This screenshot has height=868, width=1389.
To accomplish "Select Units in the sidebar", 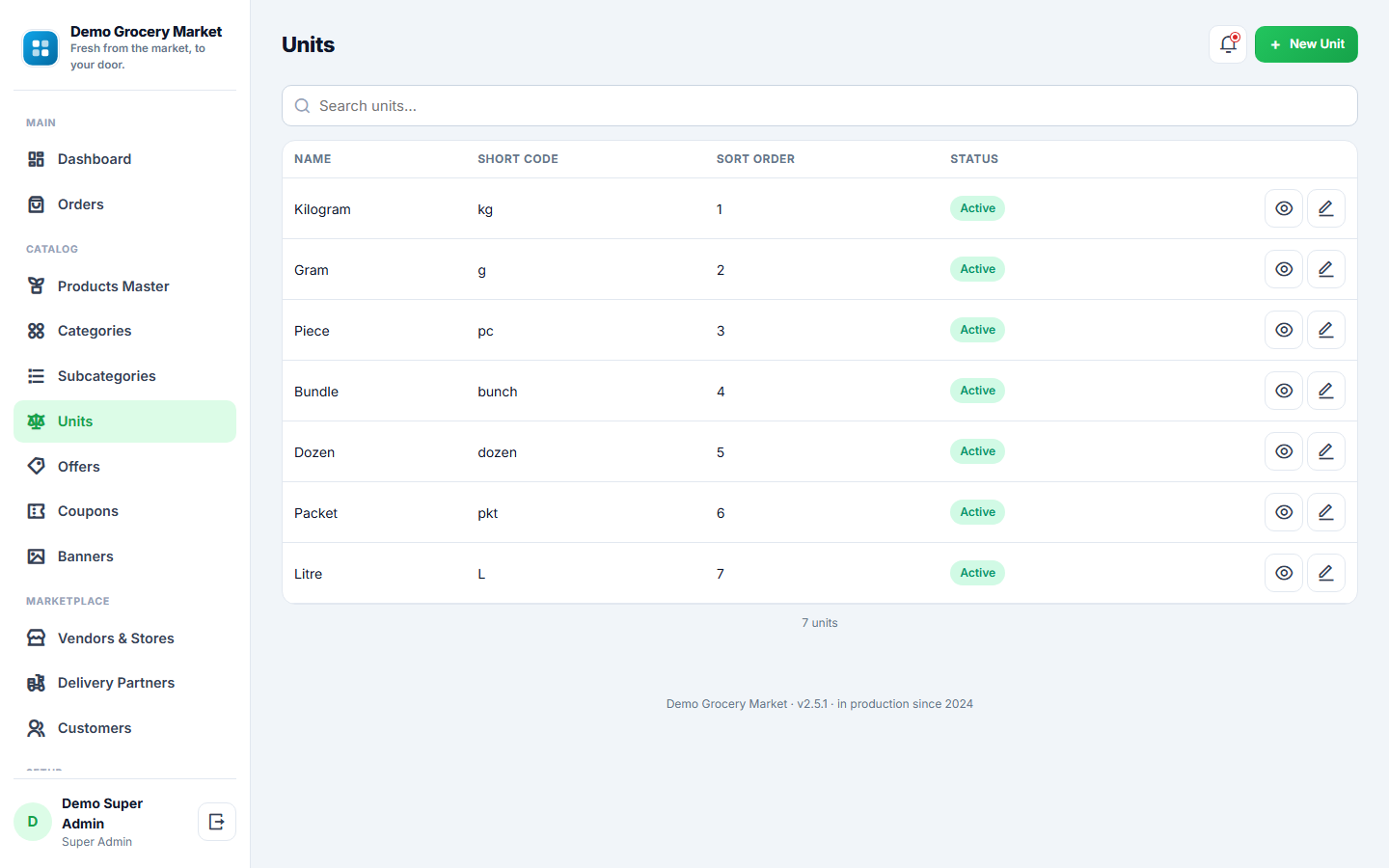I will click(x=124, y=421).
